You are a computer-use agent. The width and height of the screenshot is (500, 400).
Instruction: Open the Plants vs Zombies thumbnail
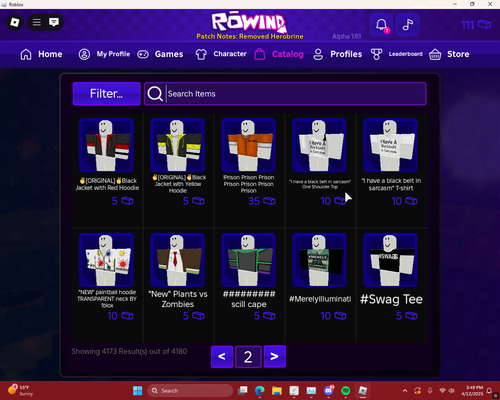pos(177,260)
